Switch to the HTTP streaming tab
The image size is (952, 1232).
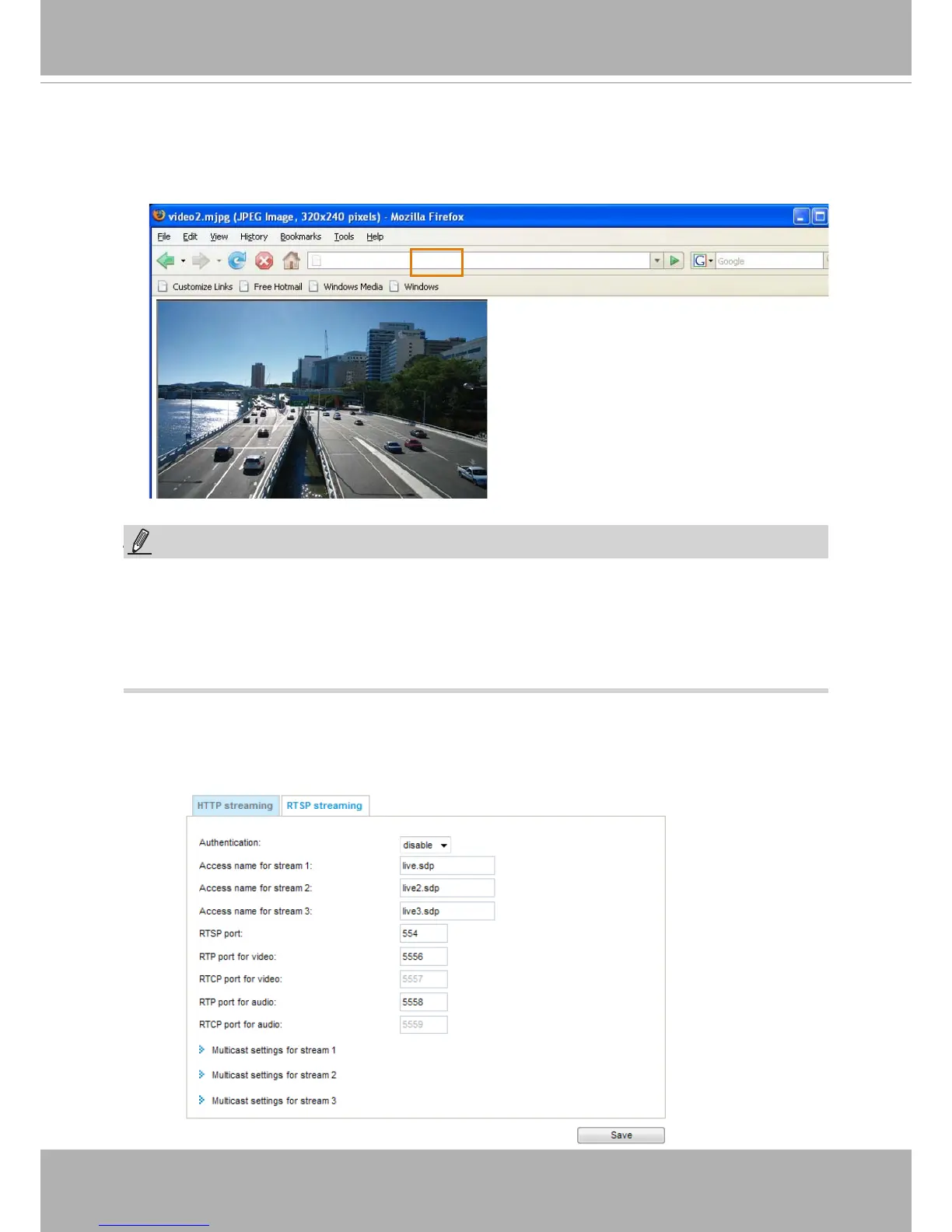pyautogui.click(x=235, y=805)
